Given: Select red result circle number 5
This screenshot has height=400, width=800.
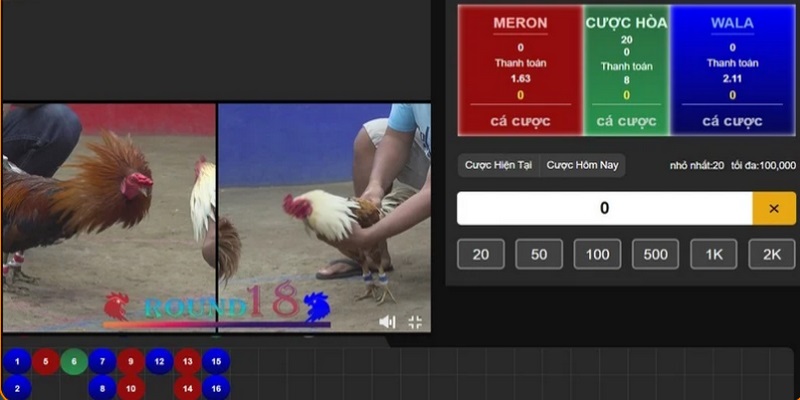Looking at the screenshot, I should tap(45, 362).
